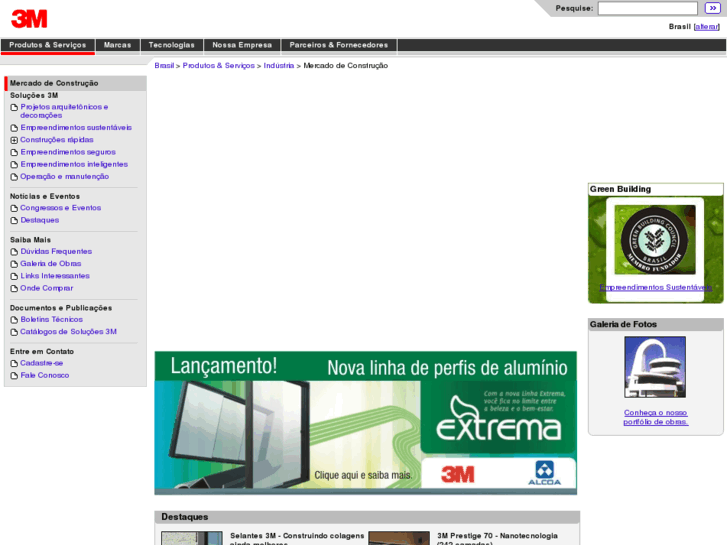The image size is (727, 545).
Task: Open the Parceiros & Fornecedores tab
Action: click(x=339, y=45)
